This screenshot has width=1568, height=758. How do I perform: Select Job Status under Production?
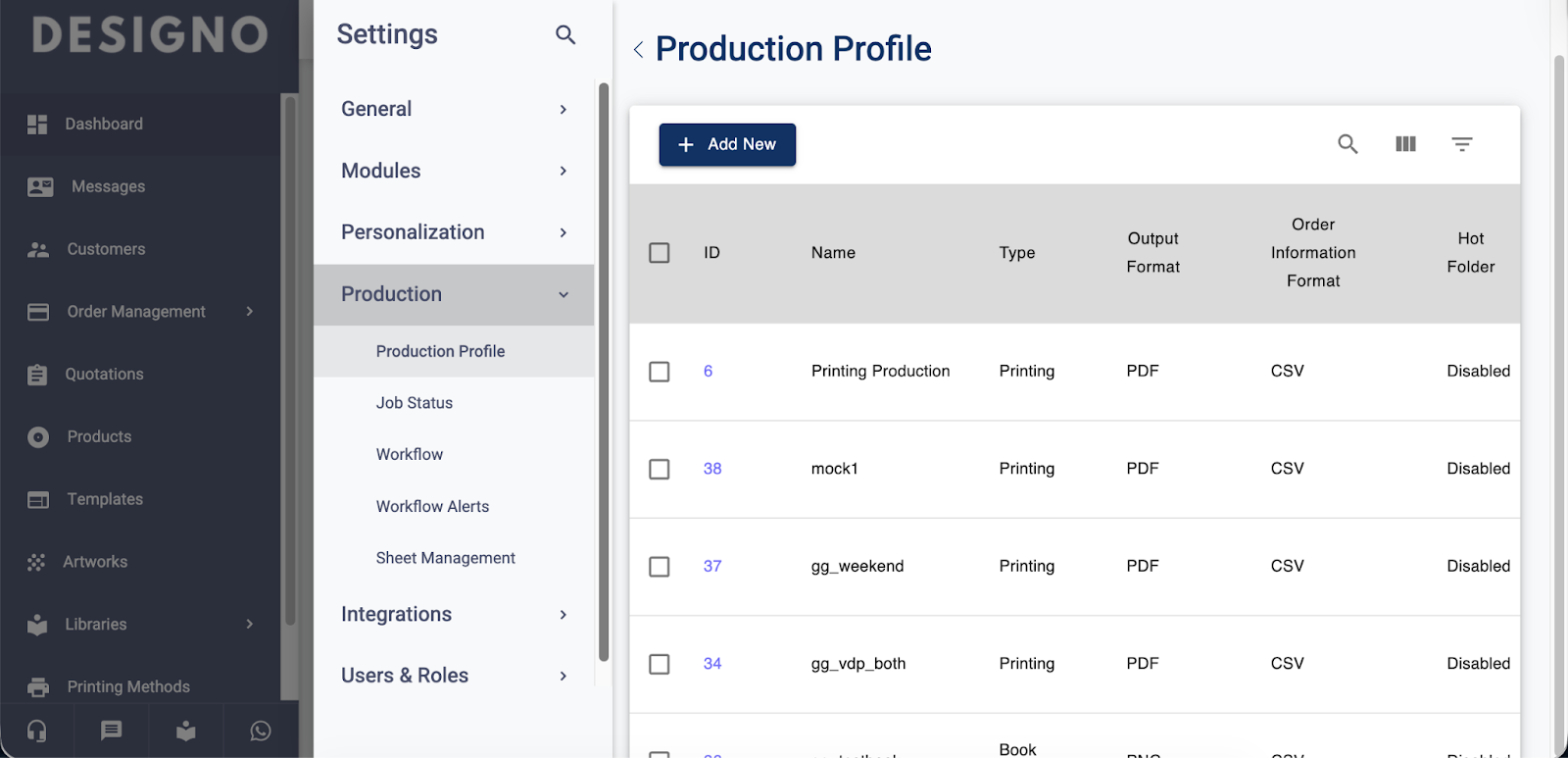[414, 403]
